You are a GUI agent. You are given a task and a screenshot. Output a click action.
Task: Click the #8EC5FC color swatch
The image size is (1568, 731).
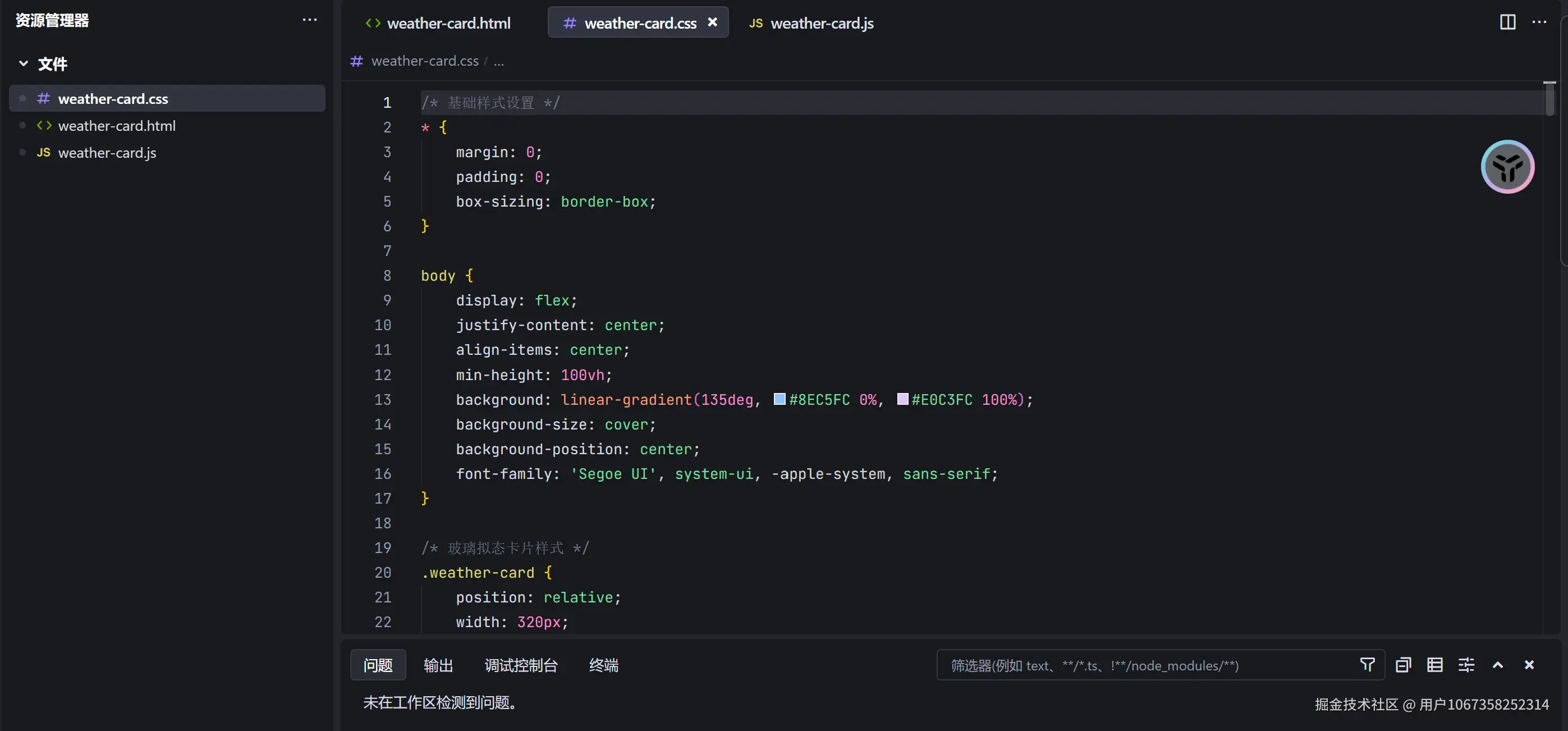tap(779, 399)
